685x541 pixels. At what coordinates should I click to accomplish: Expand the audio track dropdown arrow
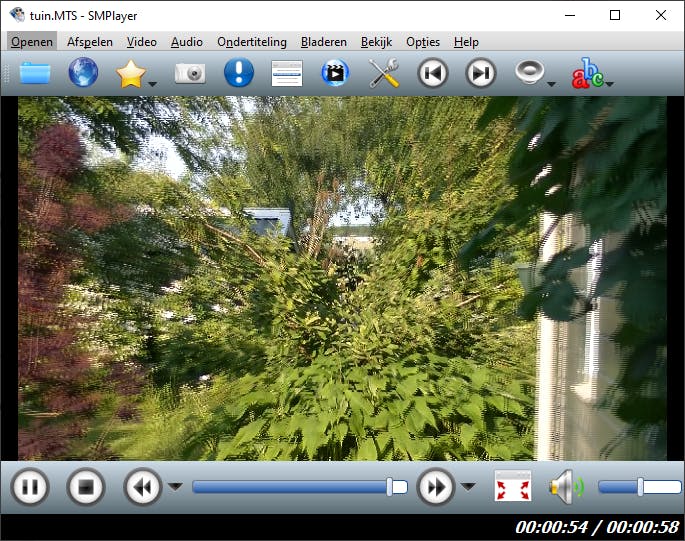pos(551,84)
